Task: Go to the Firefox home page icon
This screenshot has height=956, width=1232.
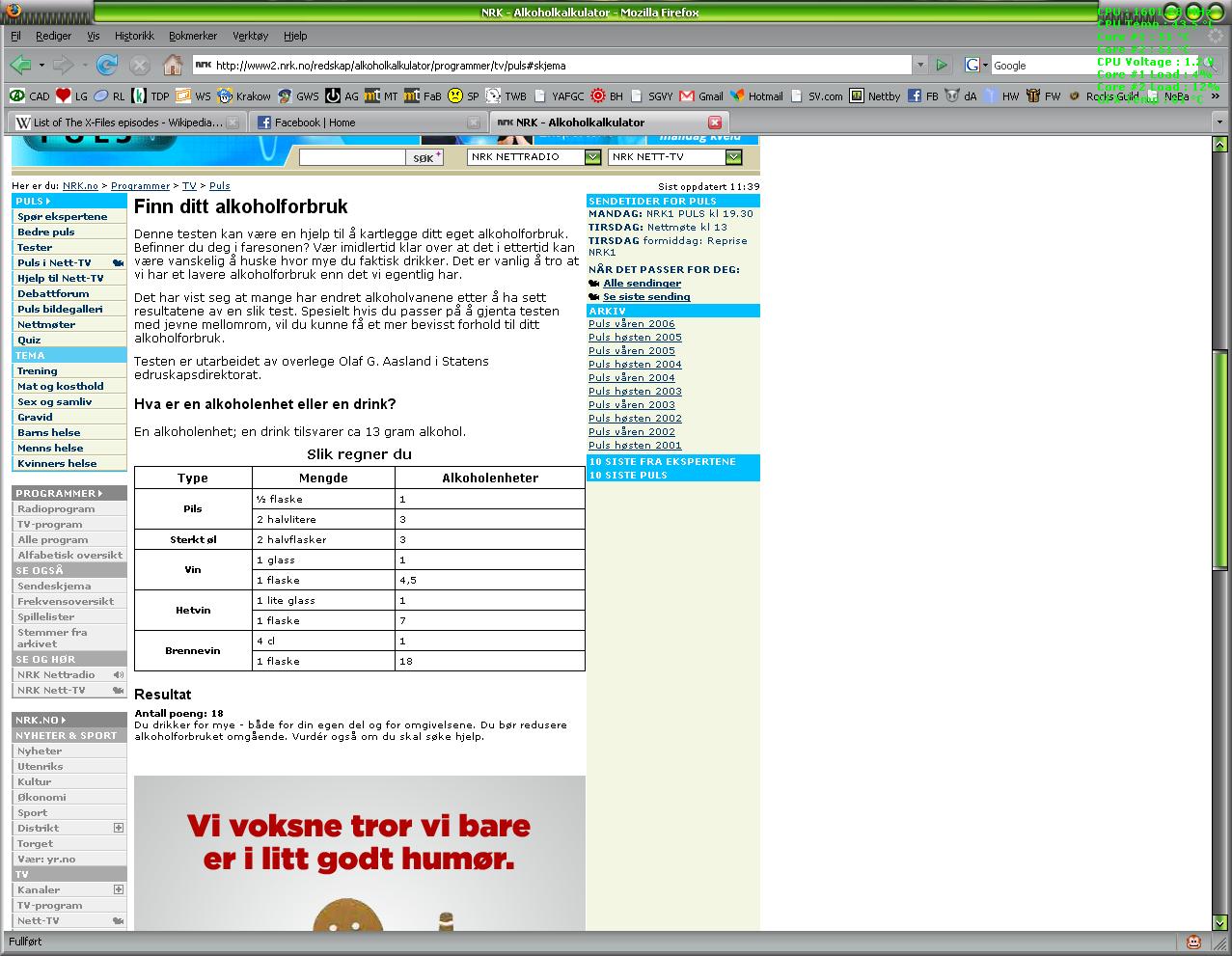Action: tap(173, 65)
